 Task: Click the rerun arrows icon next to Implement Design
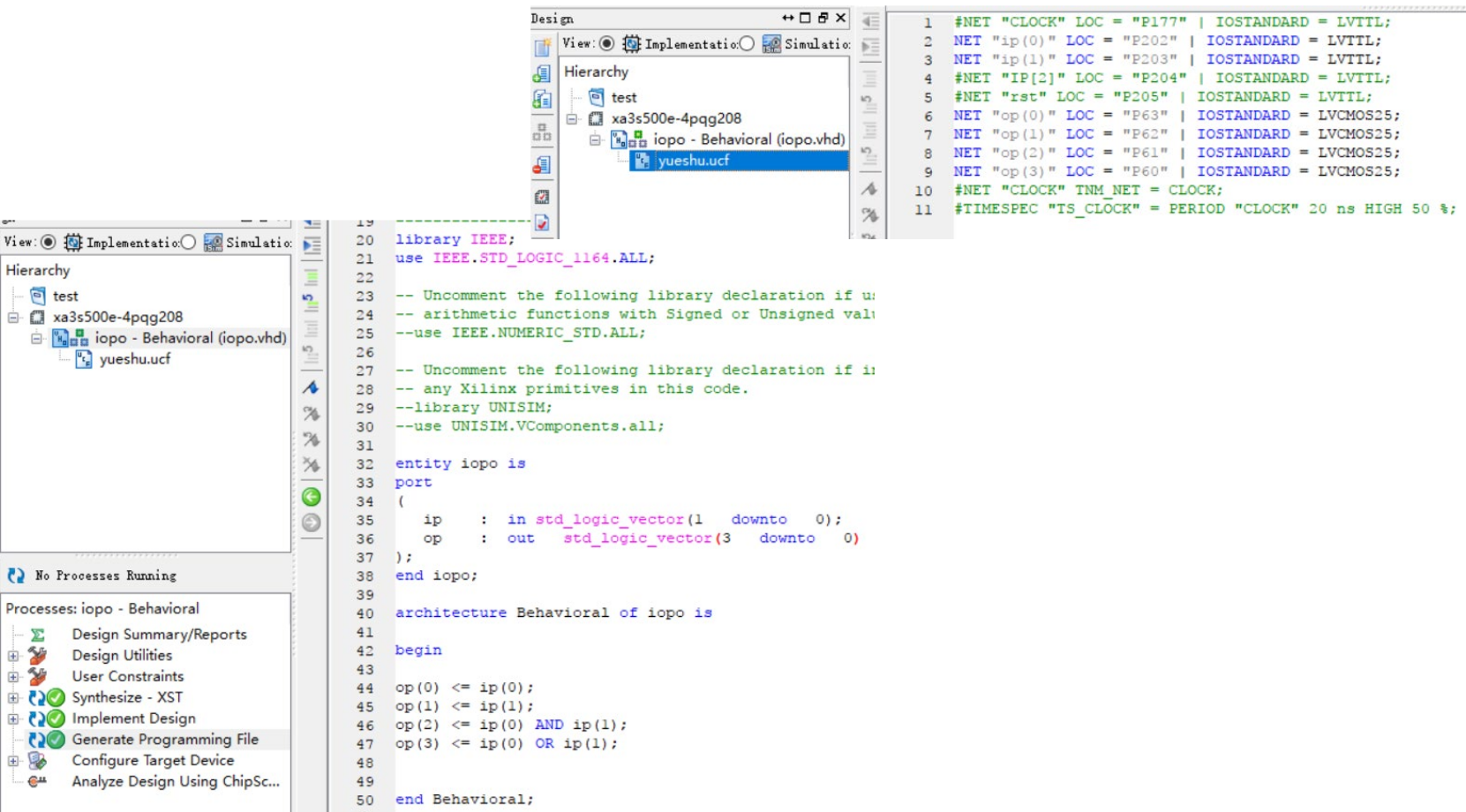coord(36,718)
